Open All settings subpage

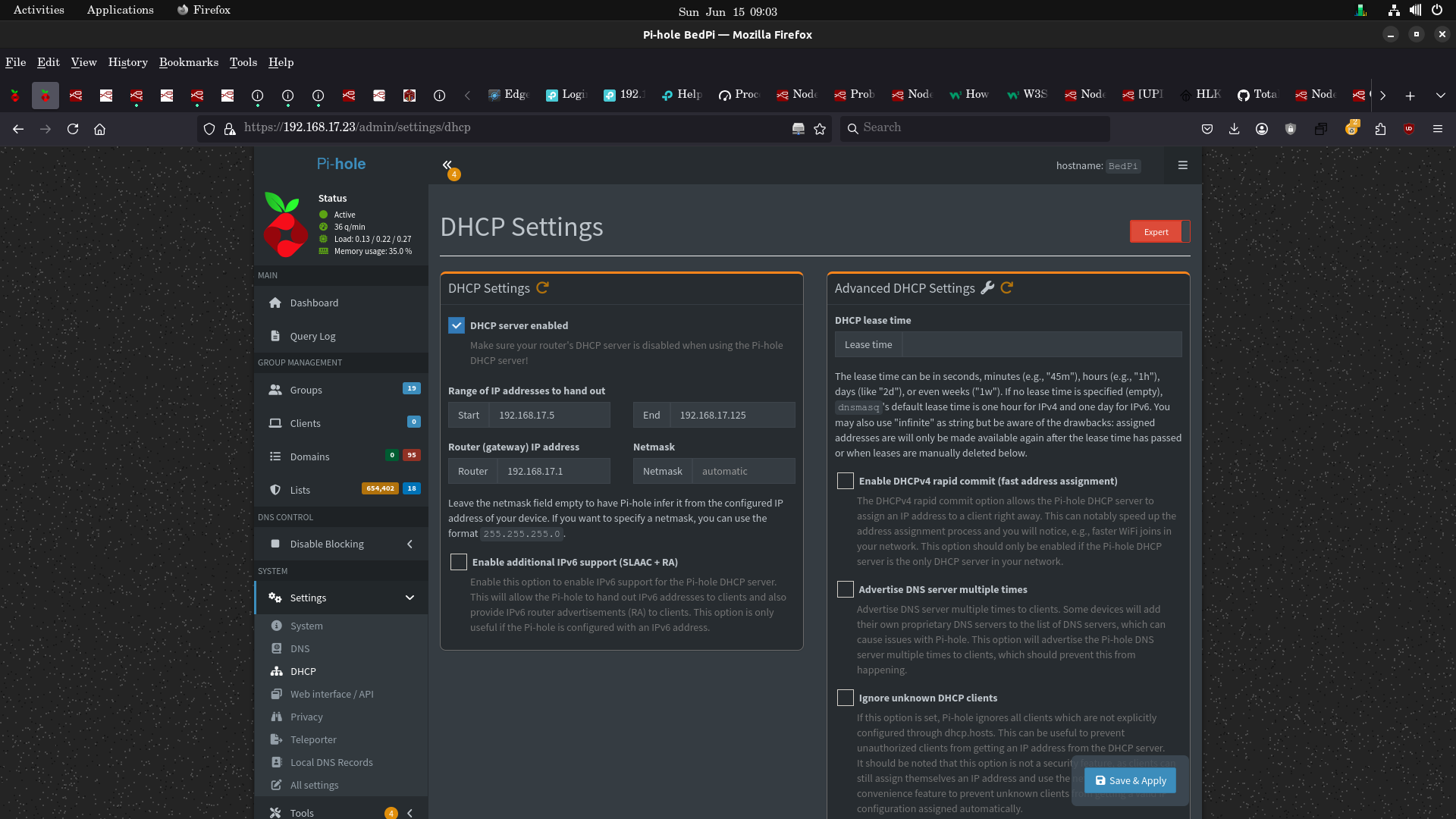click(341, 785)
